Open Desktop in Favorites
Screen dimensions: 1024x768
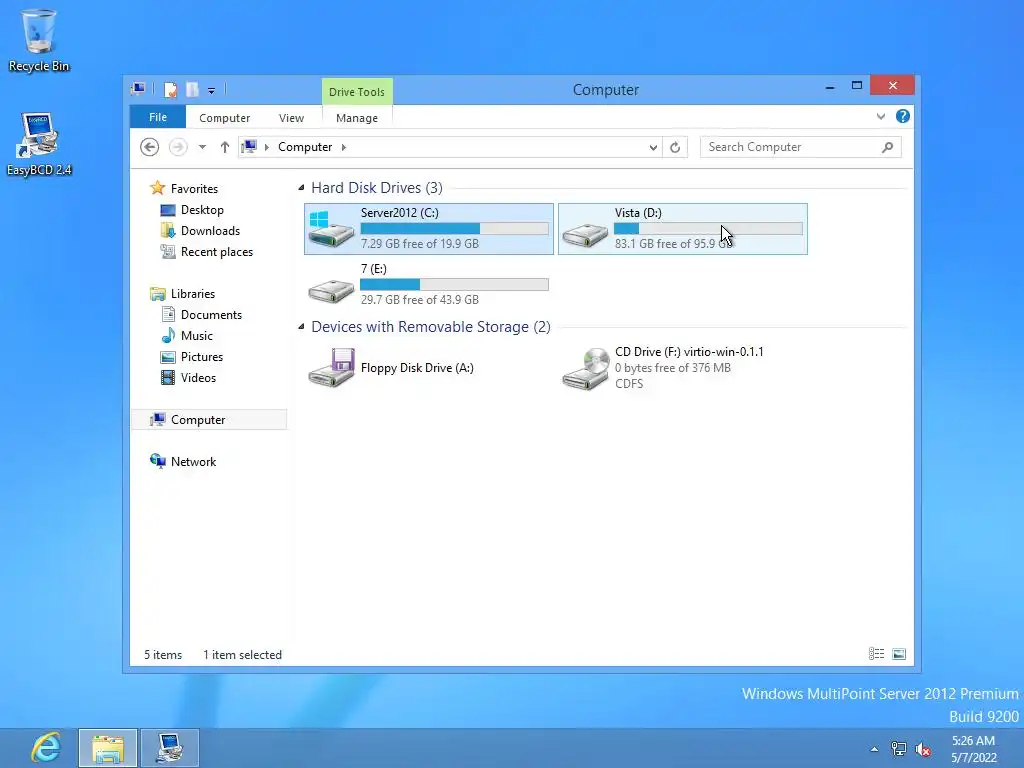[x=202, y=210]
